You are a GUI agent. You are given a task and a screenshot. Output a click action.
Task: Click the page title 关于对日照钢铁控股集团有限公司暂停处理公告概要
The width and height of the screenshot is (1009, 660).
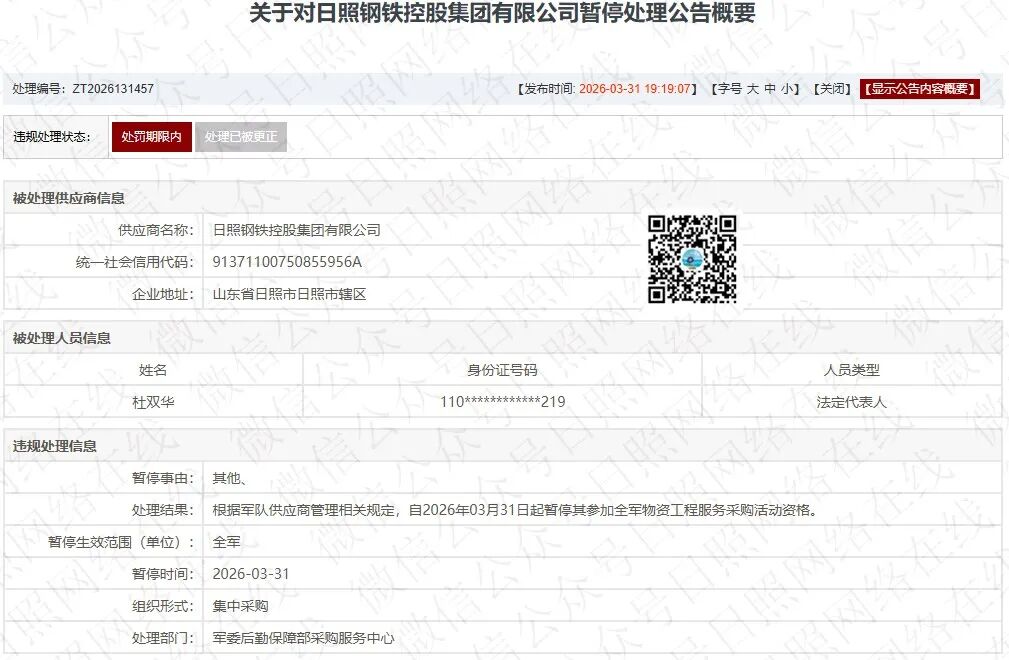click(502, 12)
